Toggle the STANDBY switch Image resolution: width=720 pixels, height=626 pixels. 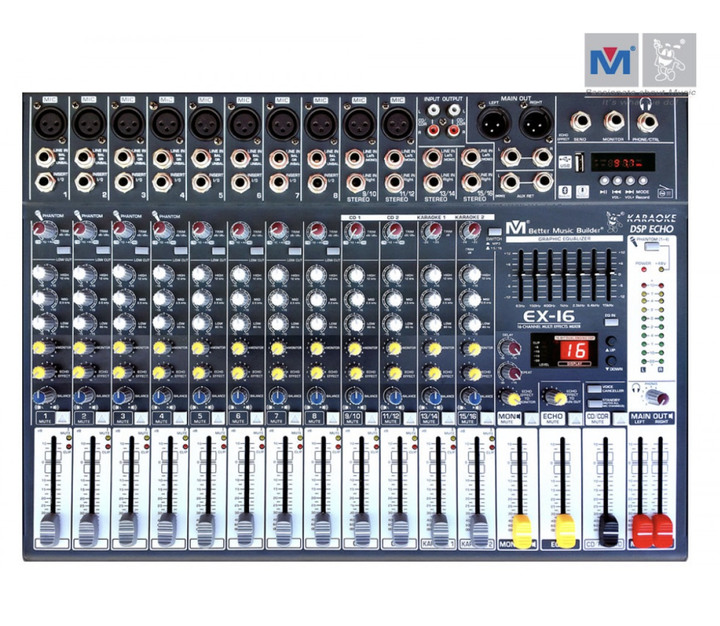[595, 403]
